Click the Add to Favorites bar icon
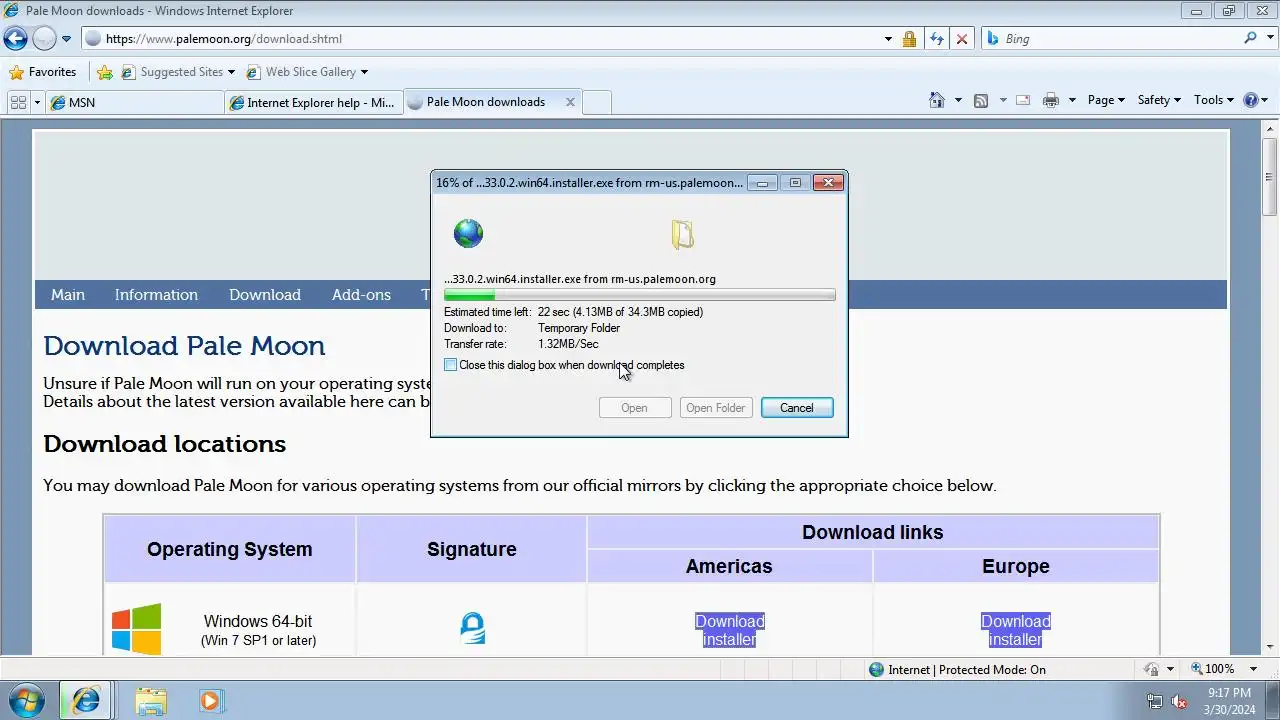The image size is (1280, 720). pyautogui.click(x=104, y=72)
